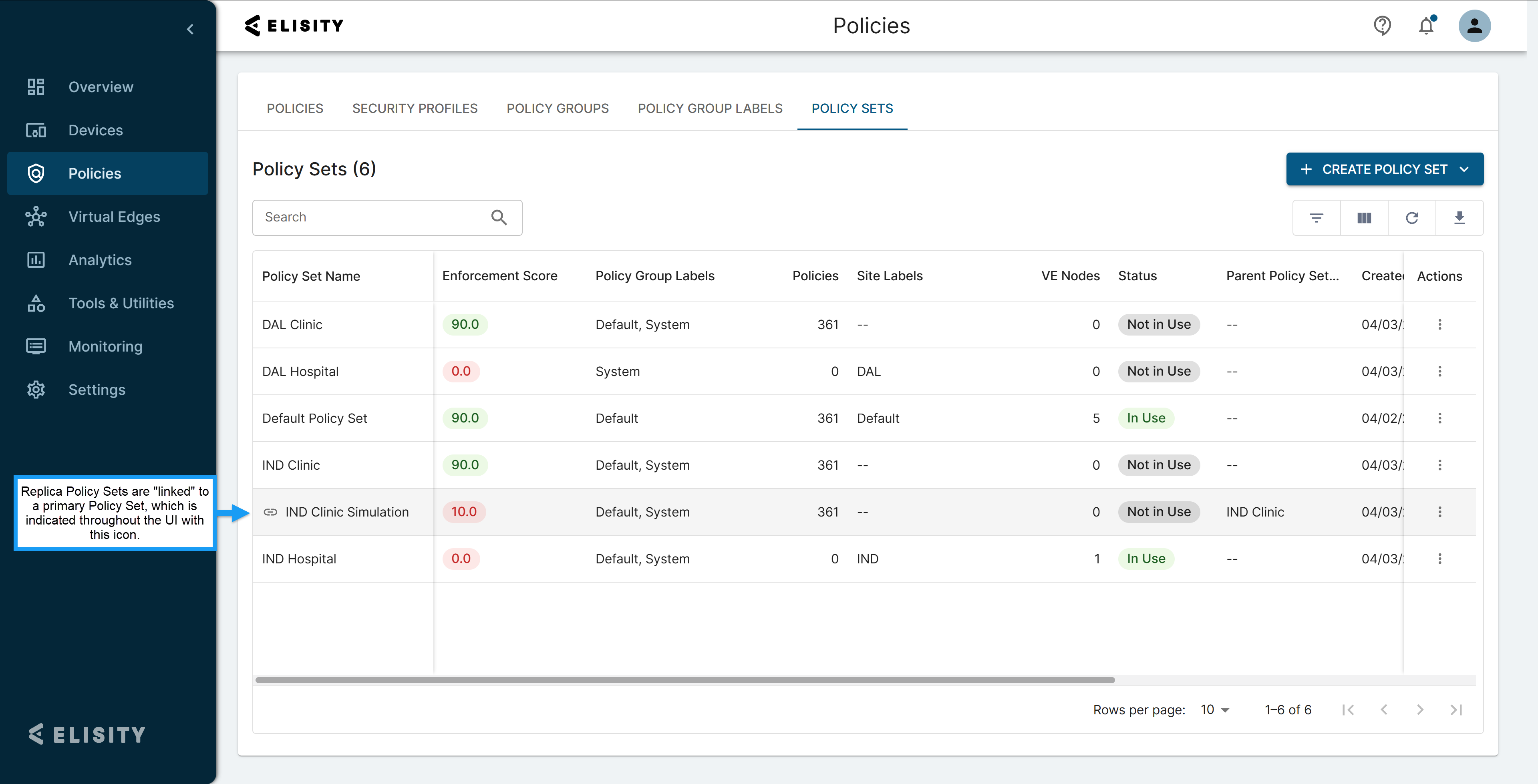Expand Create Policy Set dropdown arrow
The height and width of the screenshot is (784, 1538).
(1464, 170)
